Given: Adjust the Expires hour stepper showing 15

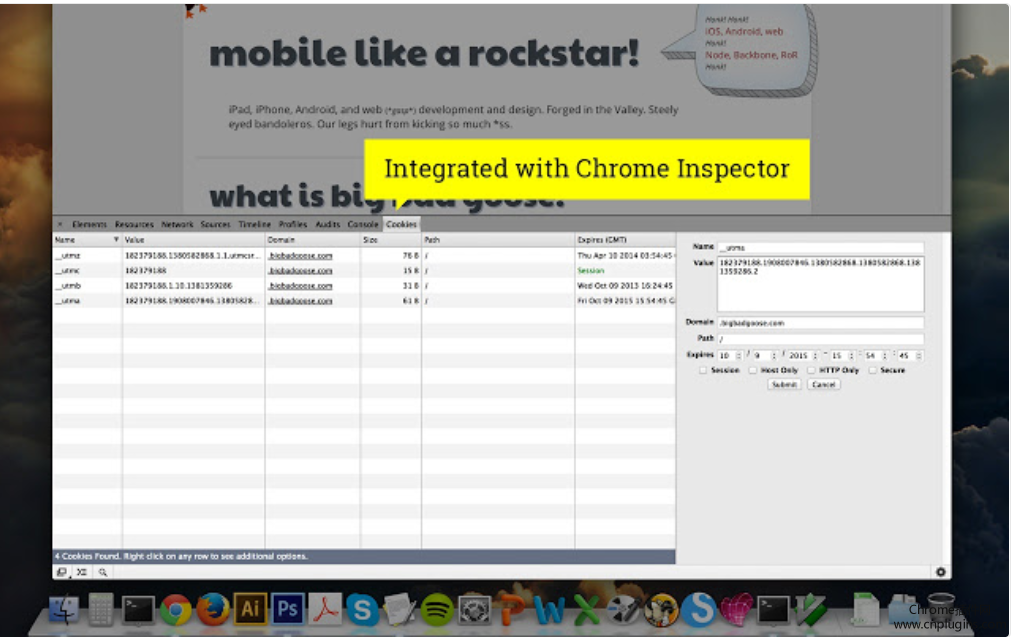Looking at the screenshot, I should pos(851,356).
